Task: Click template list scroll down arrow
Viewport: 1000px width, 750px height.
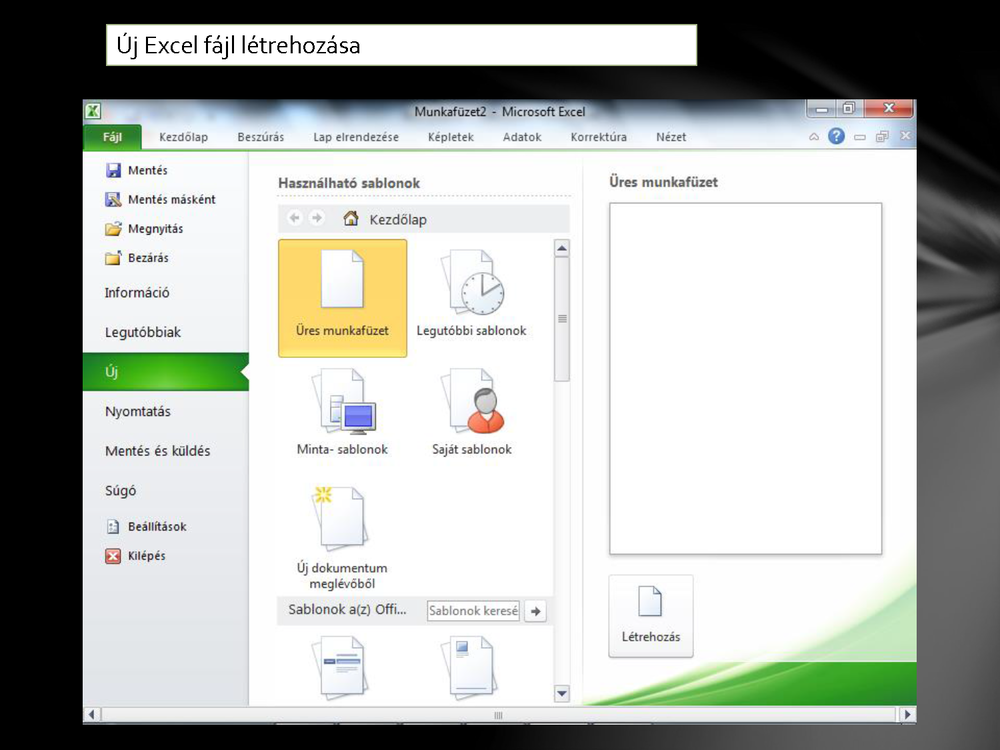Action: (x=562, y=693)
